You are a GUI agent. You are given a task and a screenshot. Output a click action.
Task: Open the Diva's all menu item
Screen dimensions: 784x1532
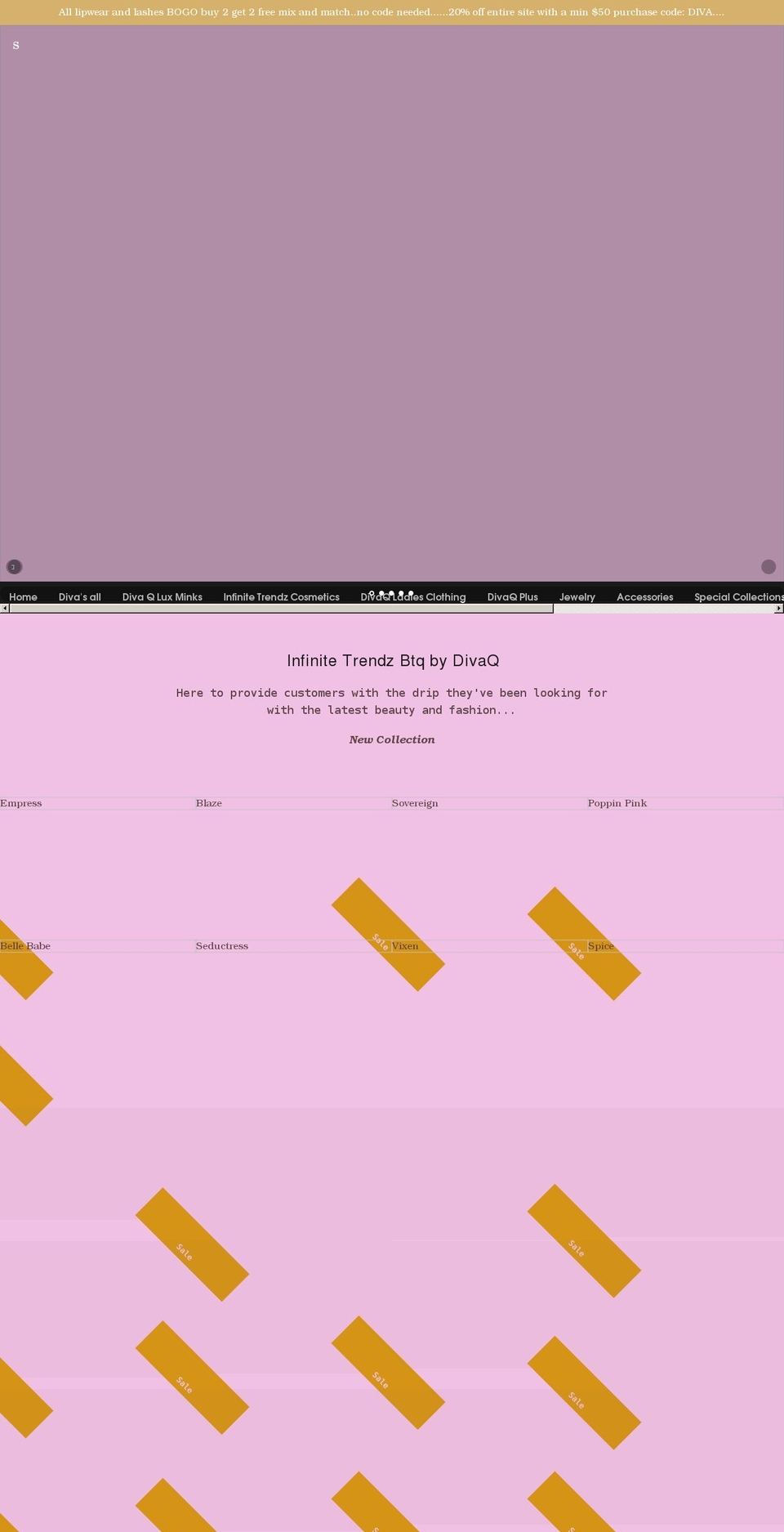[80, 596]
